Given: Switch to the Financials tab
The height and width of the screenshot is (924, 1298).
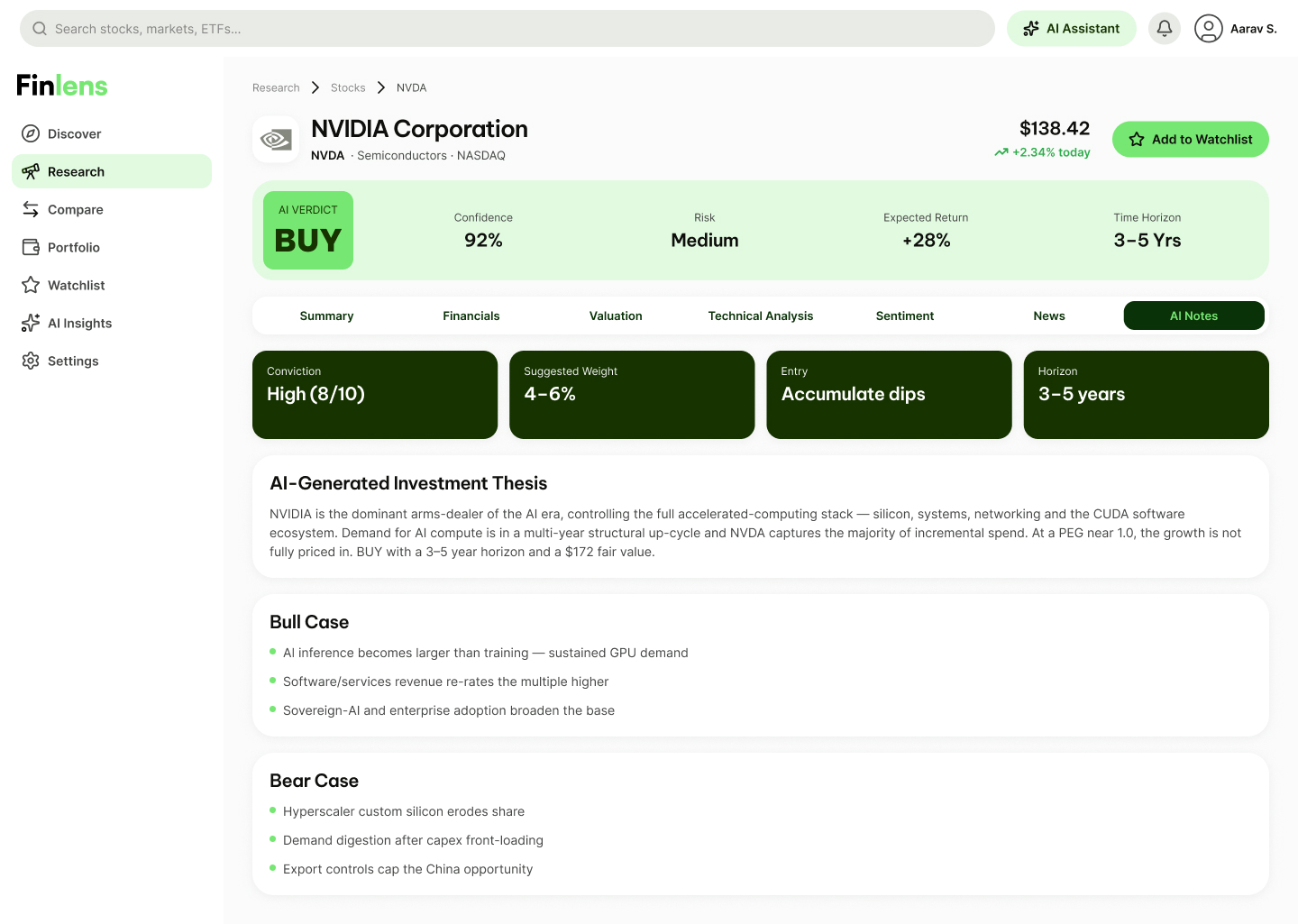Looking at the screenshot, I should tap(471, 316).
